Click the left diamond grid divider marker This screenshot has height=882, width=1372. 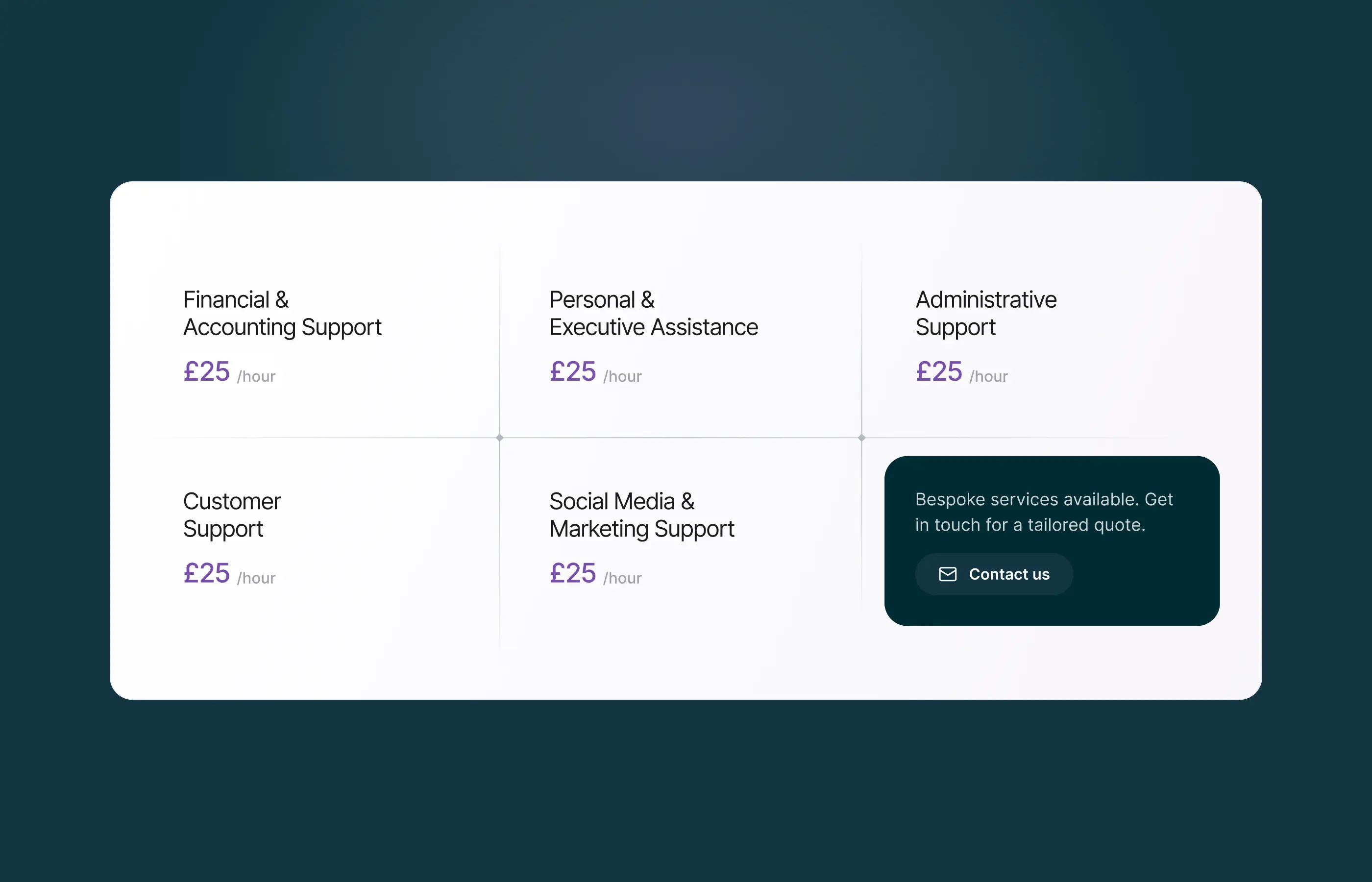[x=499, y=438]
